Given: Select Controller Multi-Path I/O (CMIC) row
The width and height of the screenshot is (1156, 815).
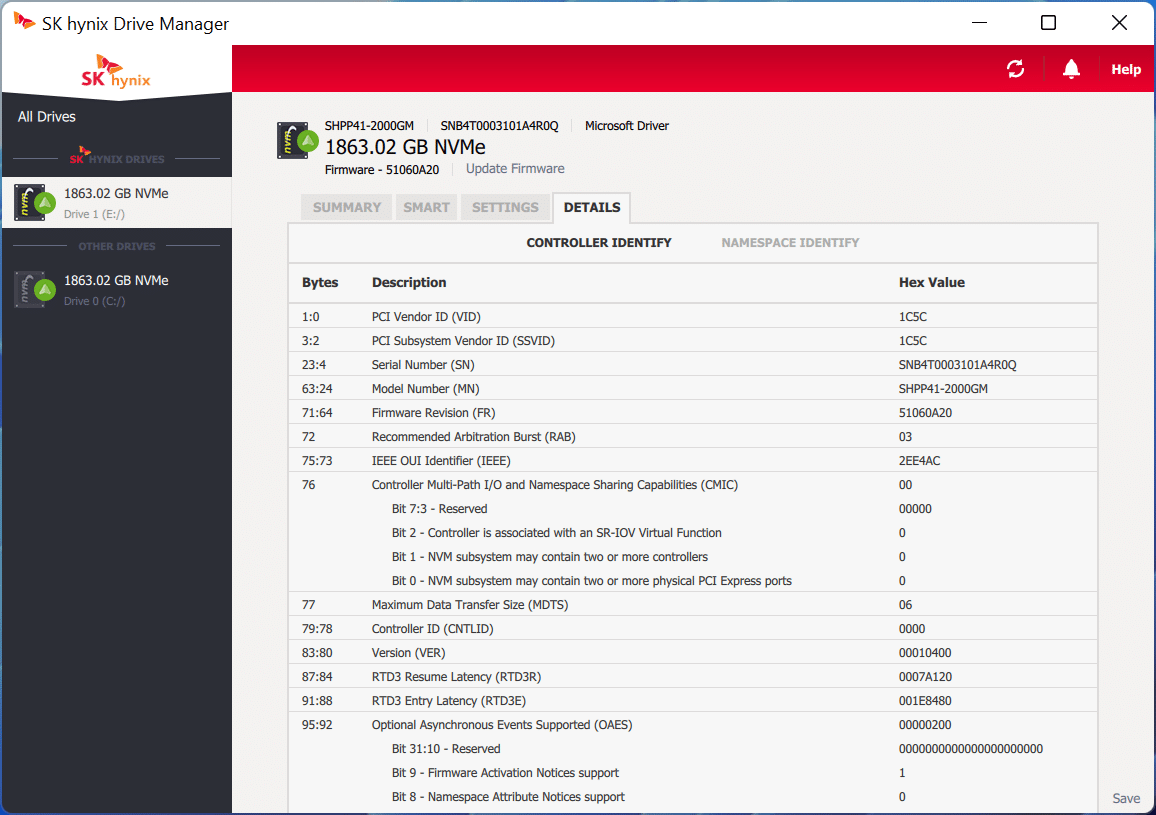Looking at the screenshot, I should click(x=692, y=485).
